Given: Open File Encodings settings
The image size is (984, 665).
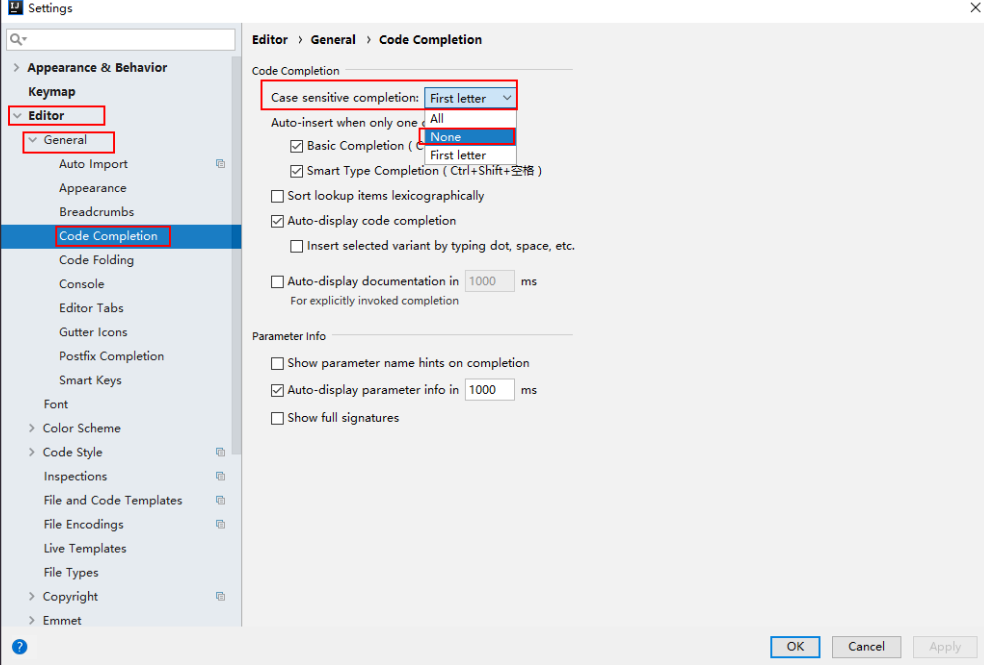Looking at the screenshot, I should pyautogui.click(x=83, y=524).
